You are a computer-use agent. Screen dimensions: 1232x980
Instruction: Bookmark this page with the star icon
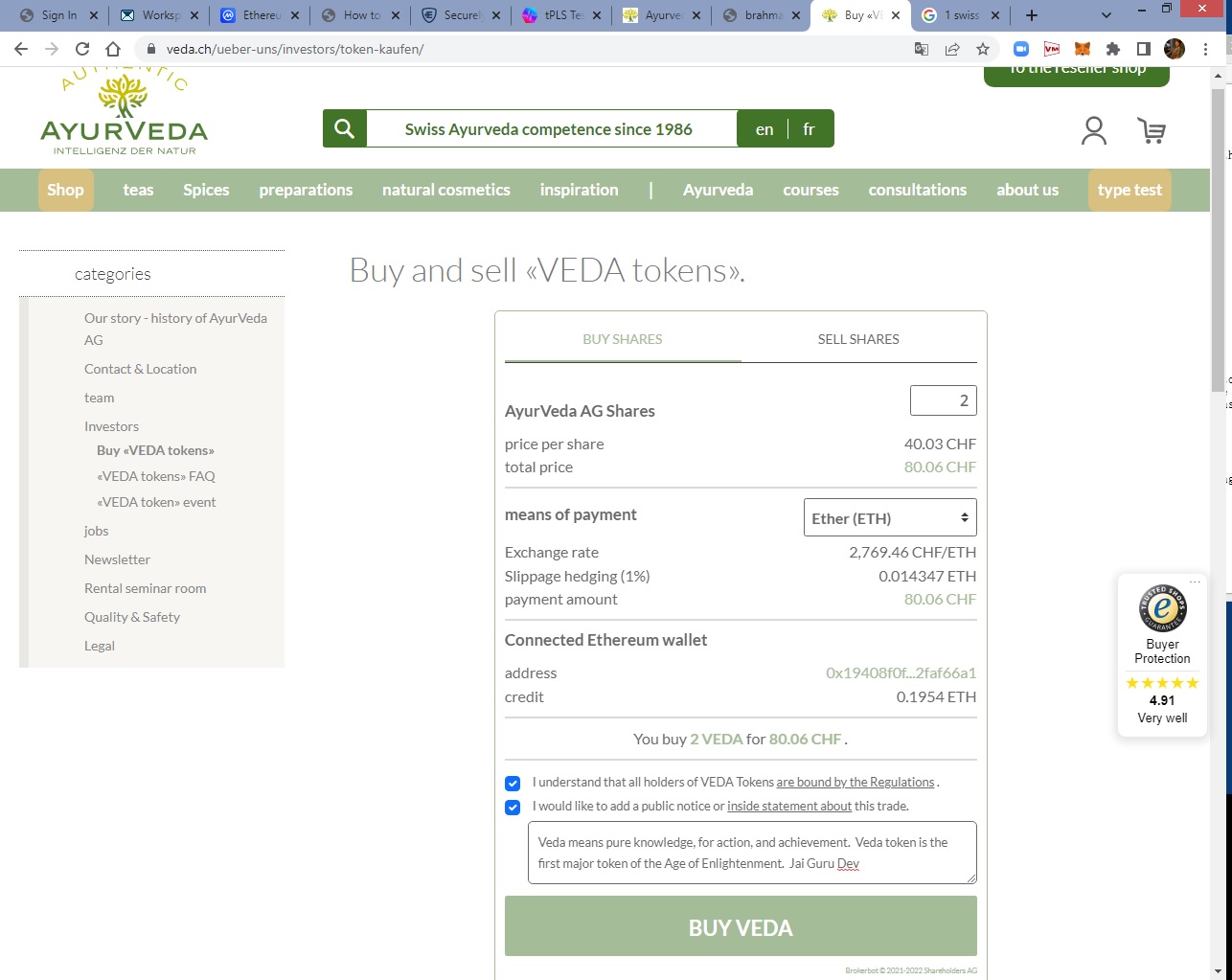[x=983, y=49]
